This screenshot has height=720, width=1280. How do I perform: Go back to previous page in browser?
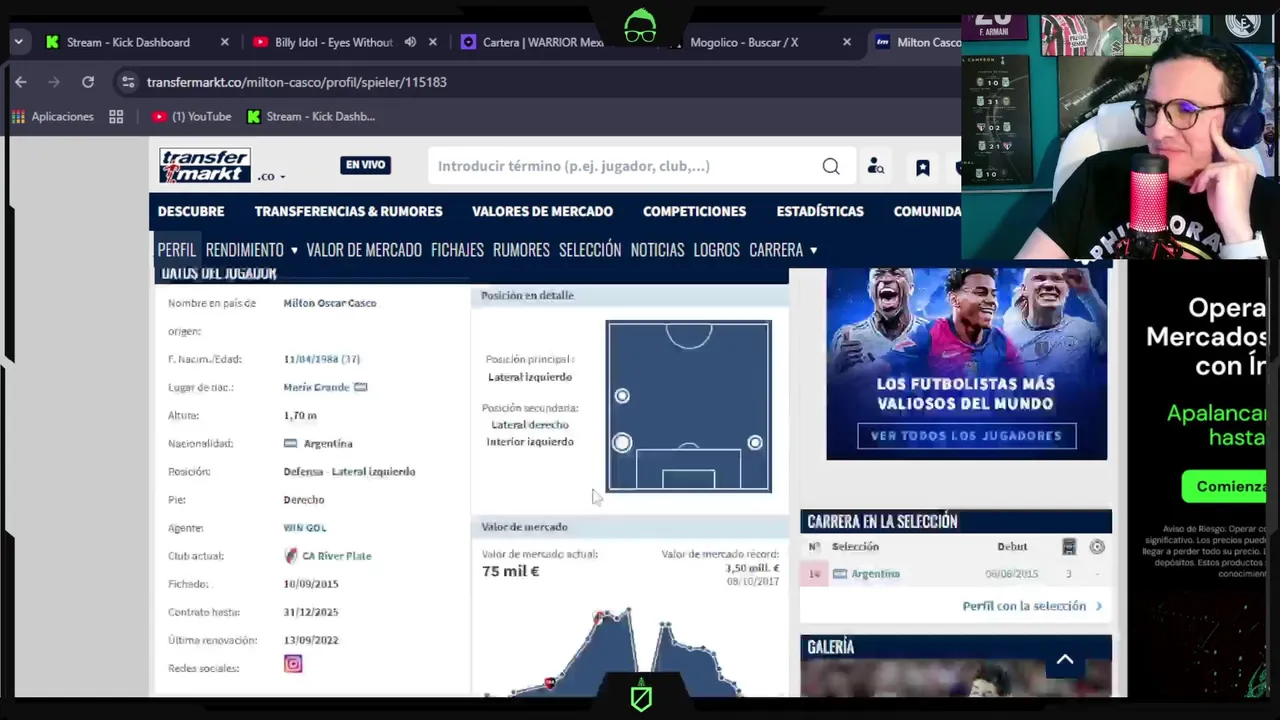click(x=21, y=82)
